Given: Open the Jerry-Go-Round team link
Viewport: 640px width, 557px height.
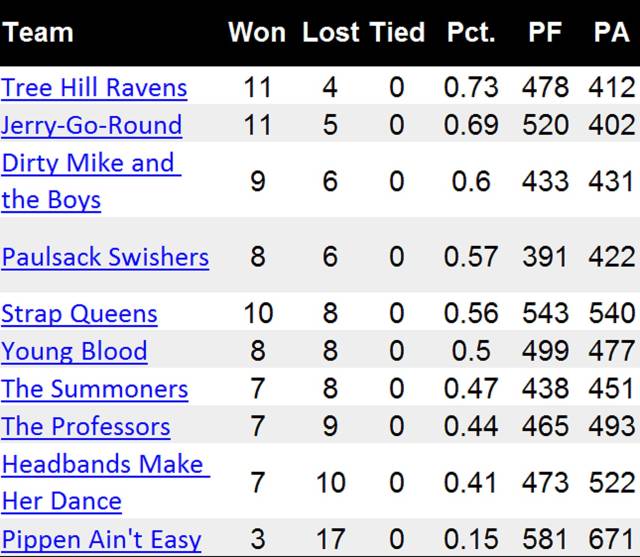Looking at the screenshot, I should tap(91, 125).
